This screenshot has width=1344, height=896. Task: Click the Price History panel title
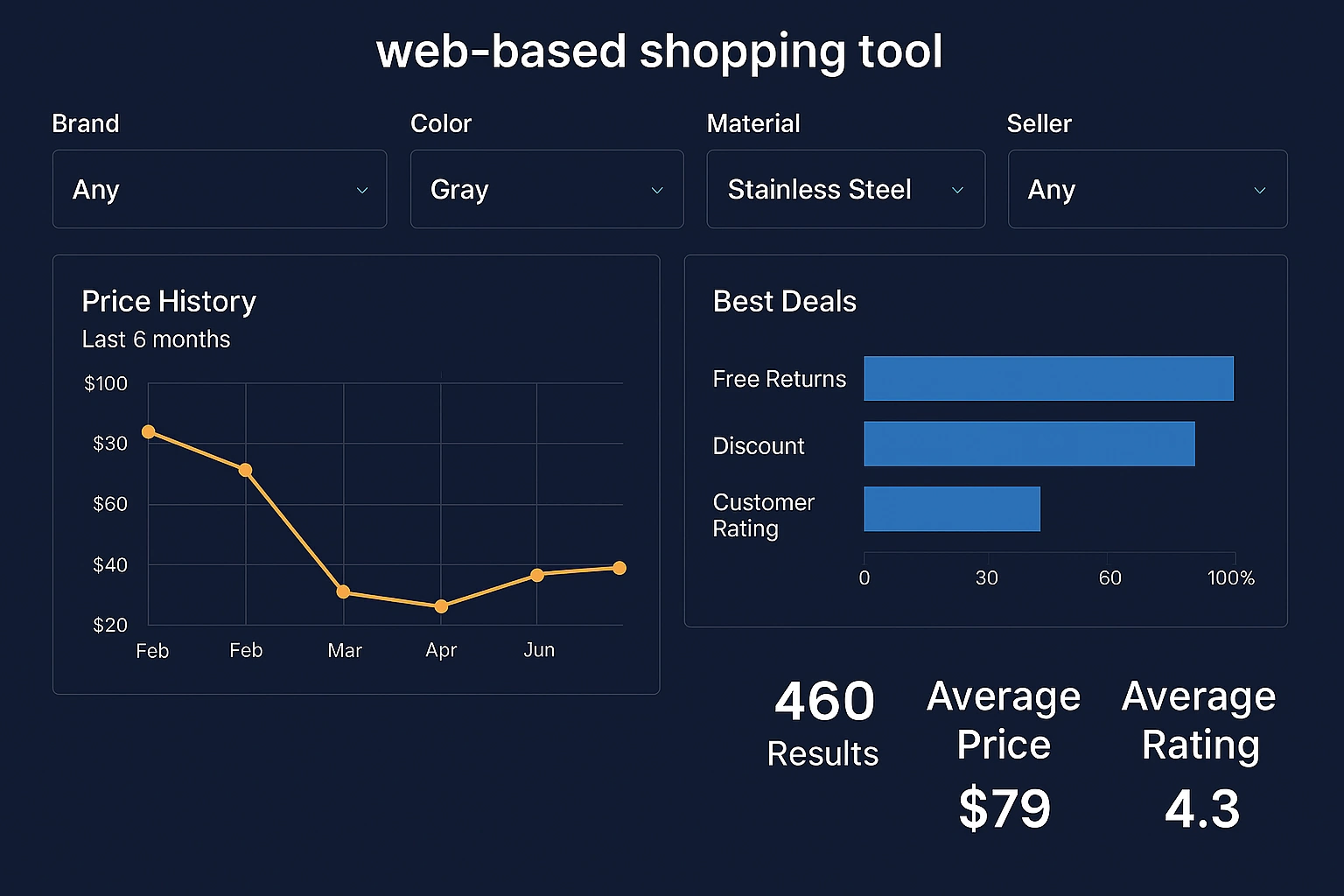coord(169,301)
